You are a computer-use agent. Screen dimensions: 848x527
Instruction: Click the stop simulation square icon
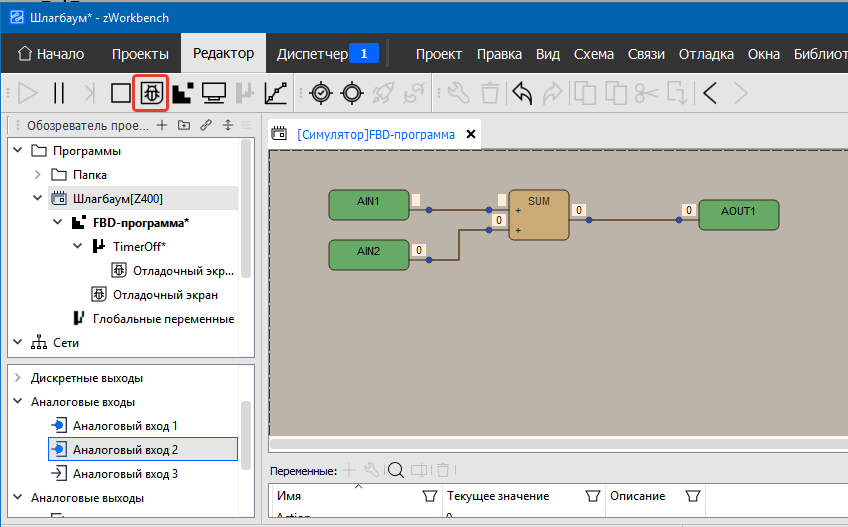click(120, 93)
